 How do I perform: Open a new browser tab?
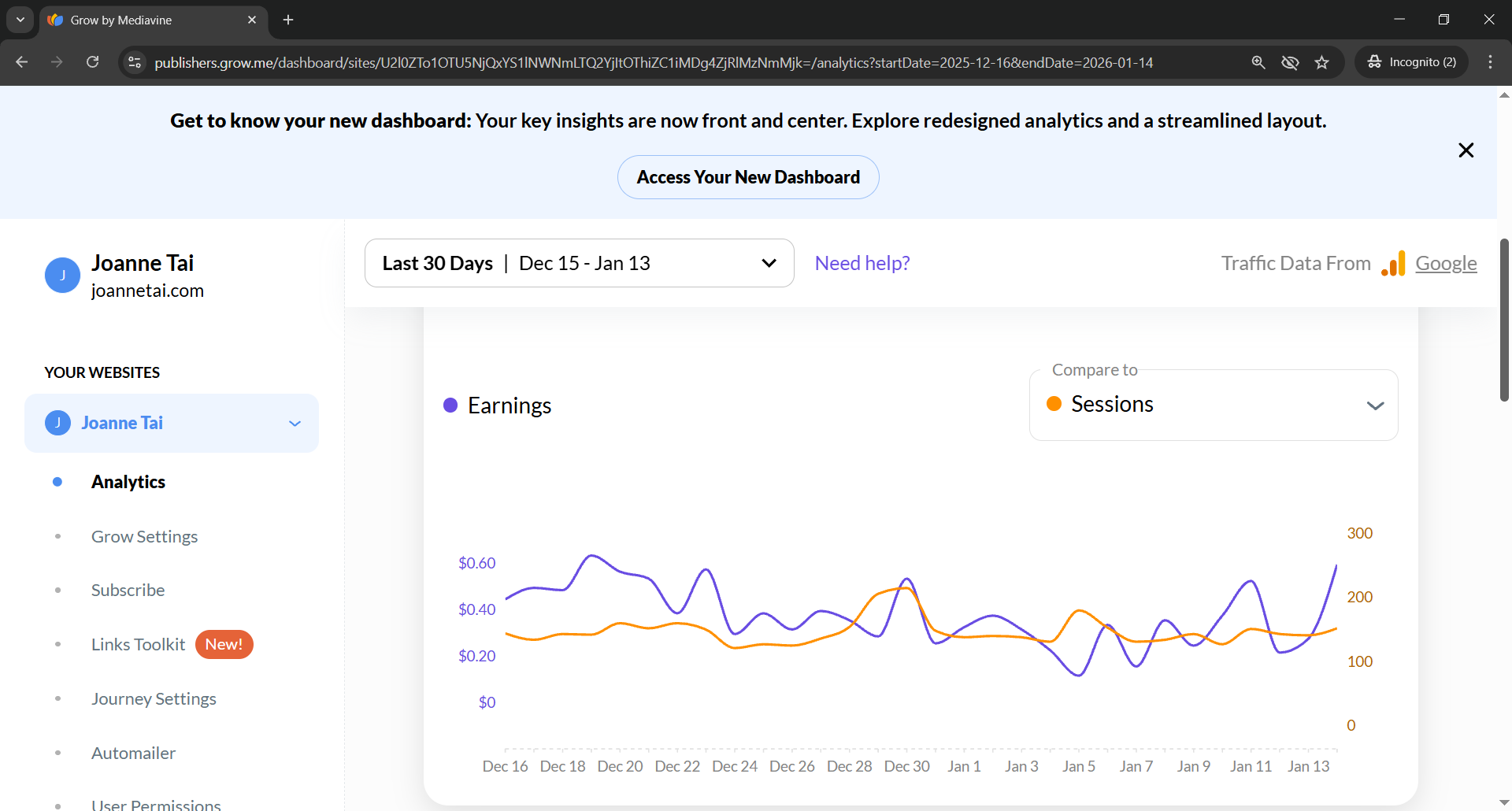tap(288, 20)
